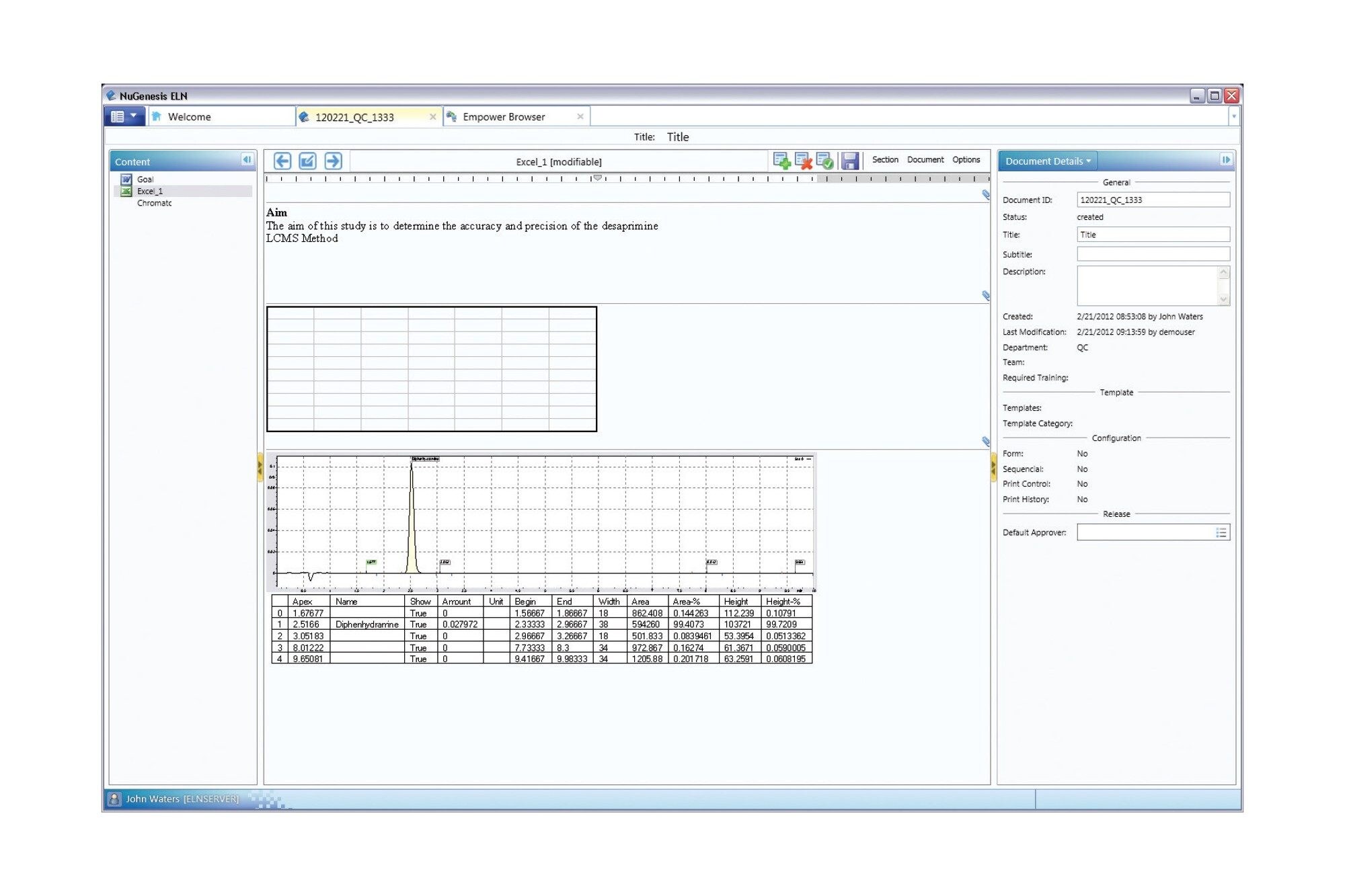This screenshot has height=896, width=1345.
Task: Click the ruler indent marker
Action: (x=597, y=178)
